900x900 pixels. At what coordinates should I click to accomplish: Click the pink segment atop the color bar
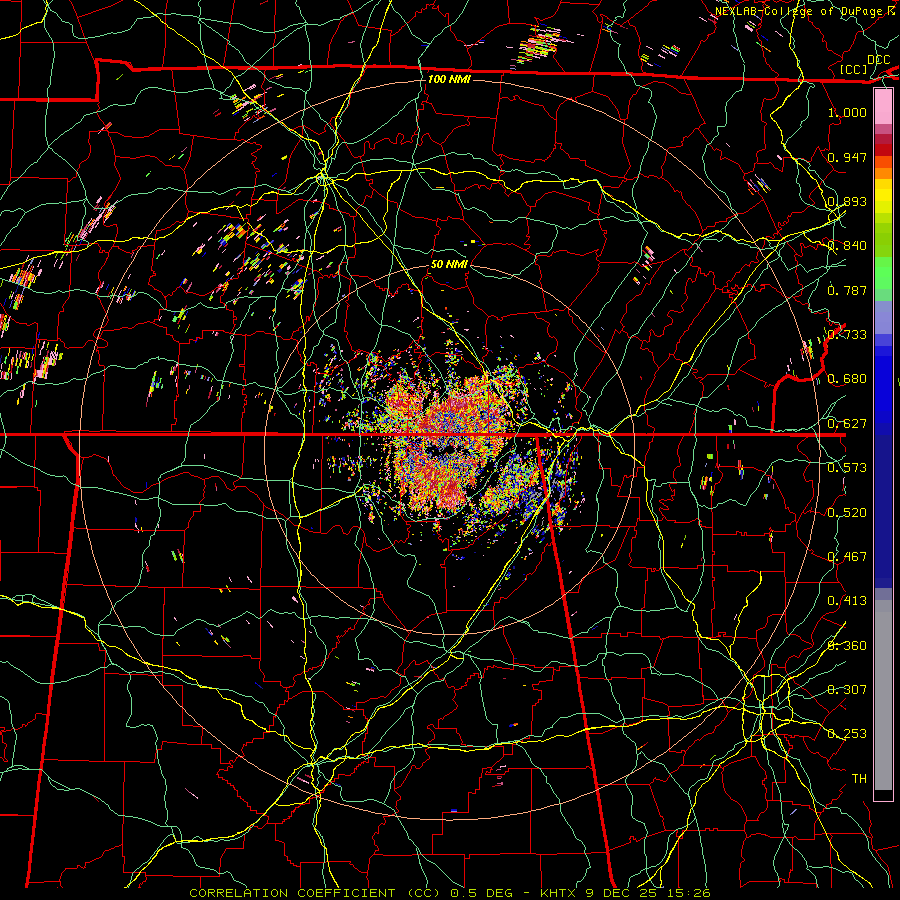point(883,106)
